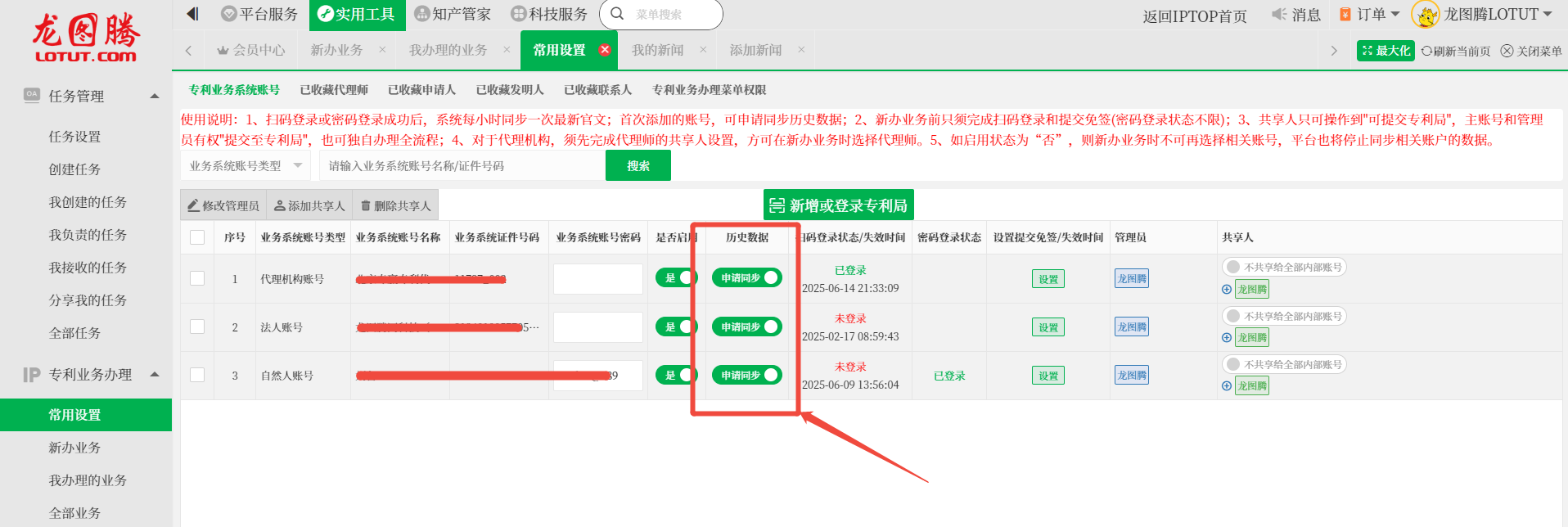Click the 关闭菜单 circle-x icon
Image resolution: width=1568 pixels, height=527 pixels.
1507,51
